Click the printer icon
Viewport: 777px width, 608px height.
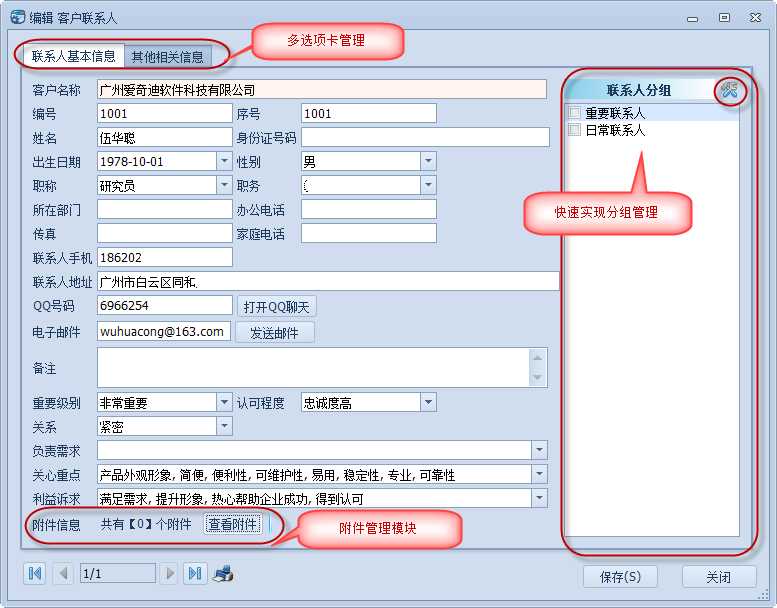click(x=223, y=573)
